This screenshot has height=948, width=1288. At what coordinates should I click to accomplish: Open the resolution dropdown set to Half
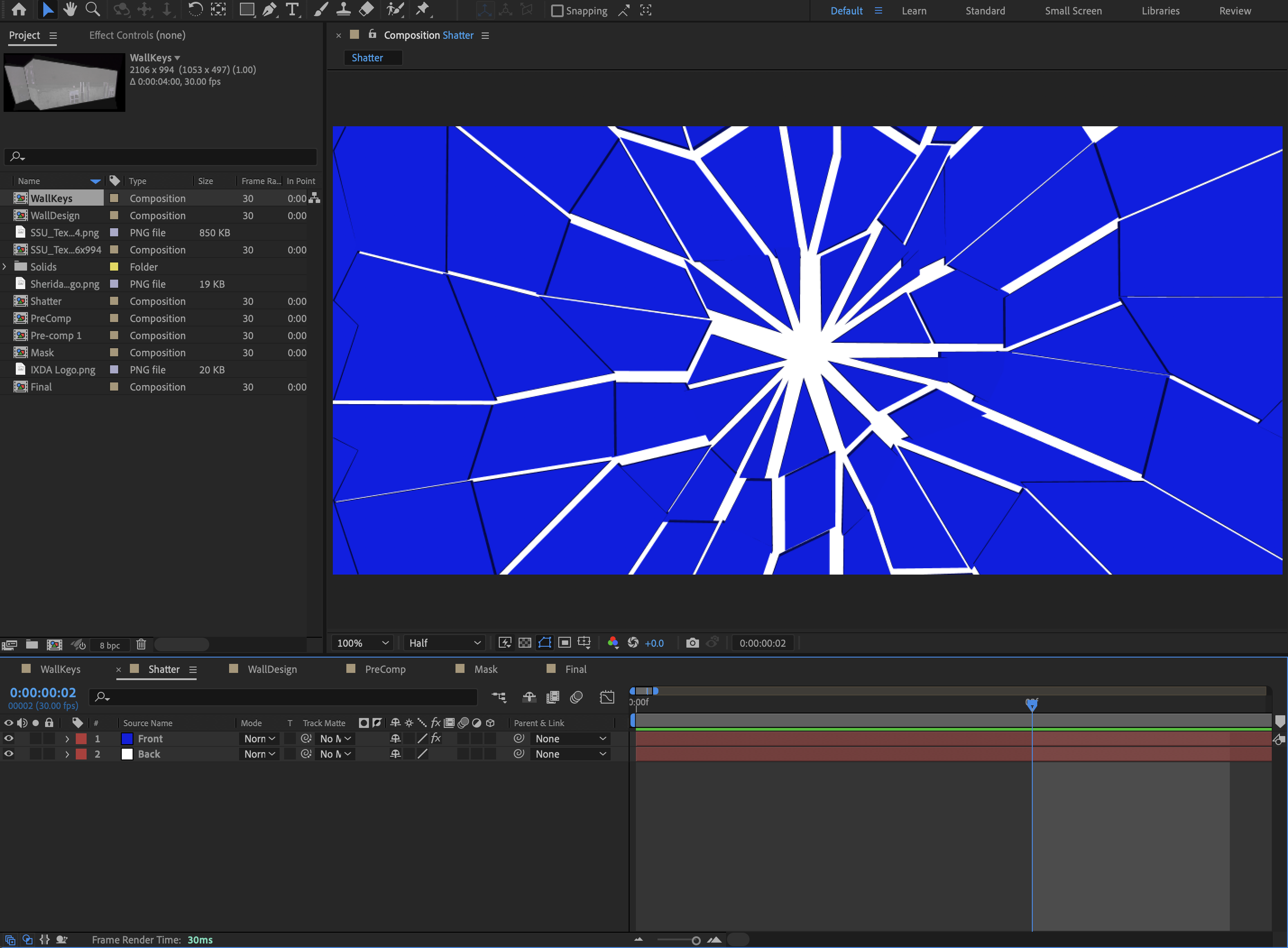(443, 643)
